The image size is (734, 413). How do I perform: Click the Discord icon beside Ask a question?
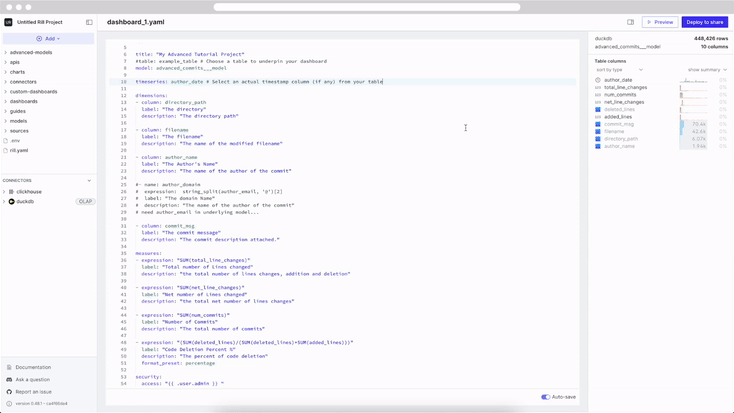[x=9, y=380]
